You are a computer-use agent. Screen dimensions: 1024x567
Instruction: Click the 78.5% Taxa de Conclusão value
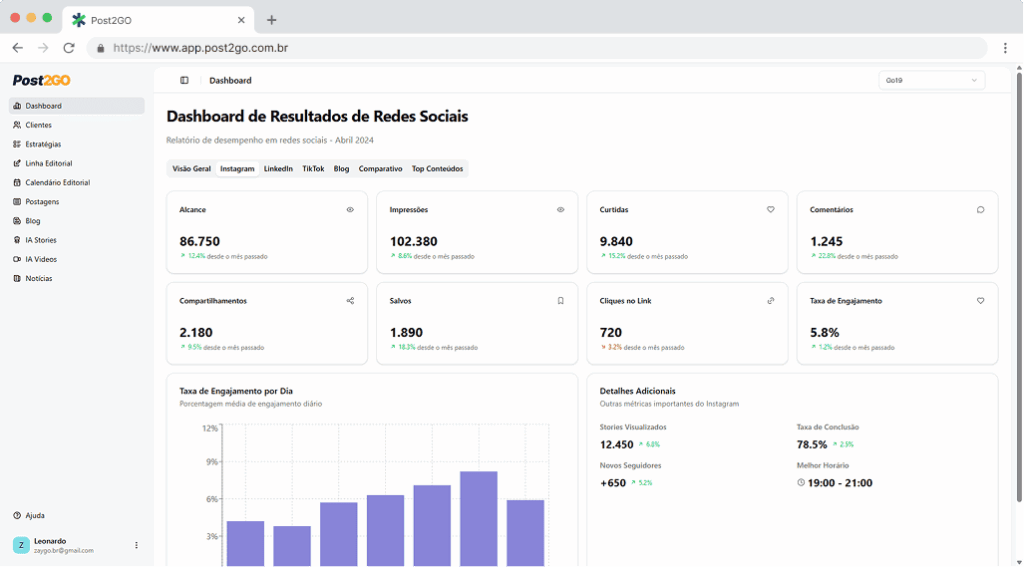[812, 444]
